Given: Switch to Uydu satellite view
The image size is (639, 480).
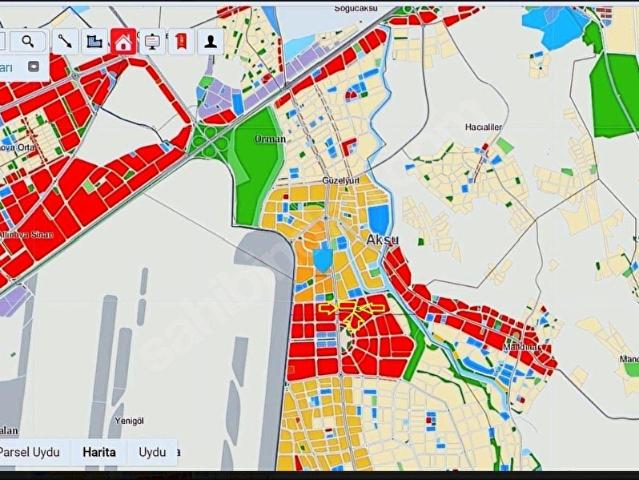Looking at the screenshot, I should 153,452.
